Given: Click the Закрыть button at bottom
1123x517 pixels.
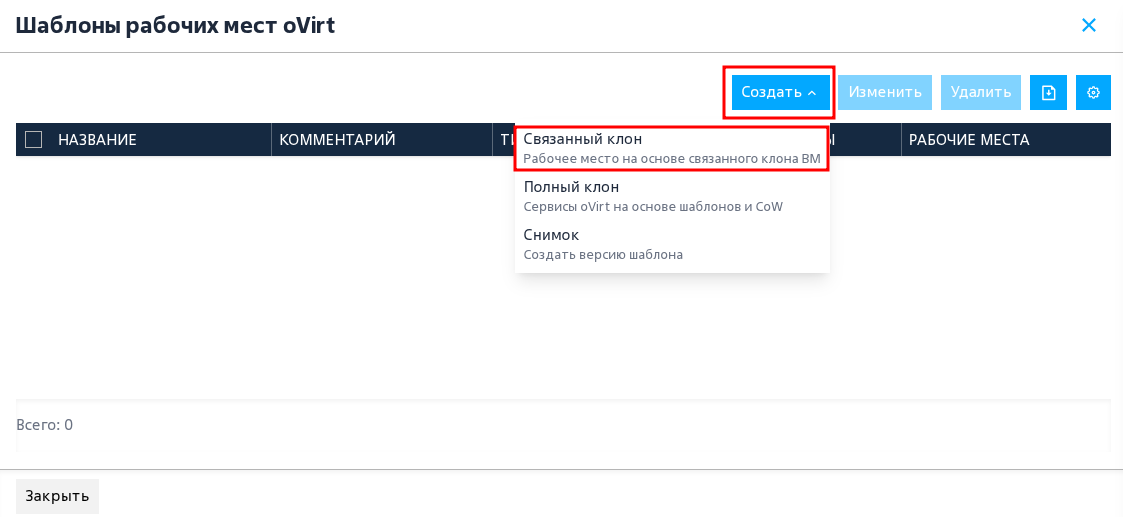Looking at the screenshot, I should pos(57,496).
